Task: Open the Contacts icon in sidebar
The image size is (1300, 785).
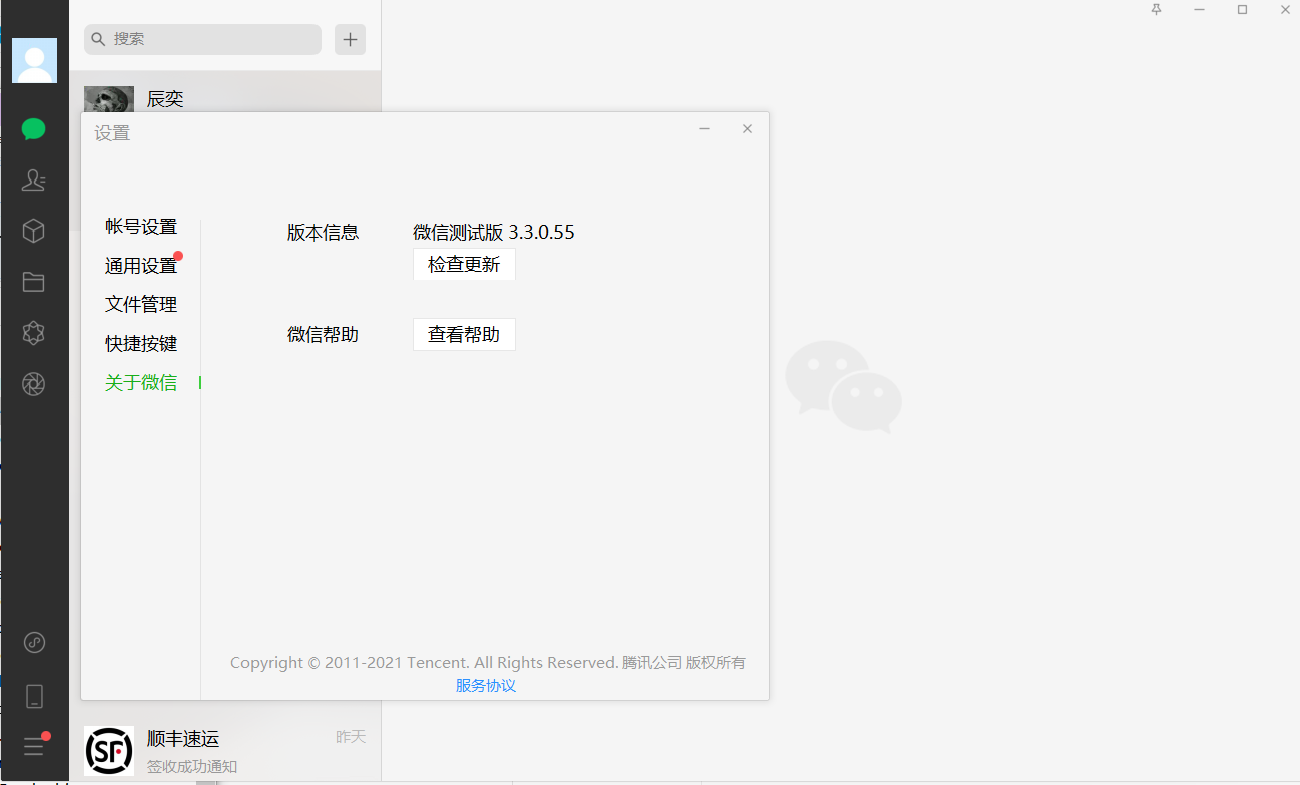Action: (x=33, y=180)
